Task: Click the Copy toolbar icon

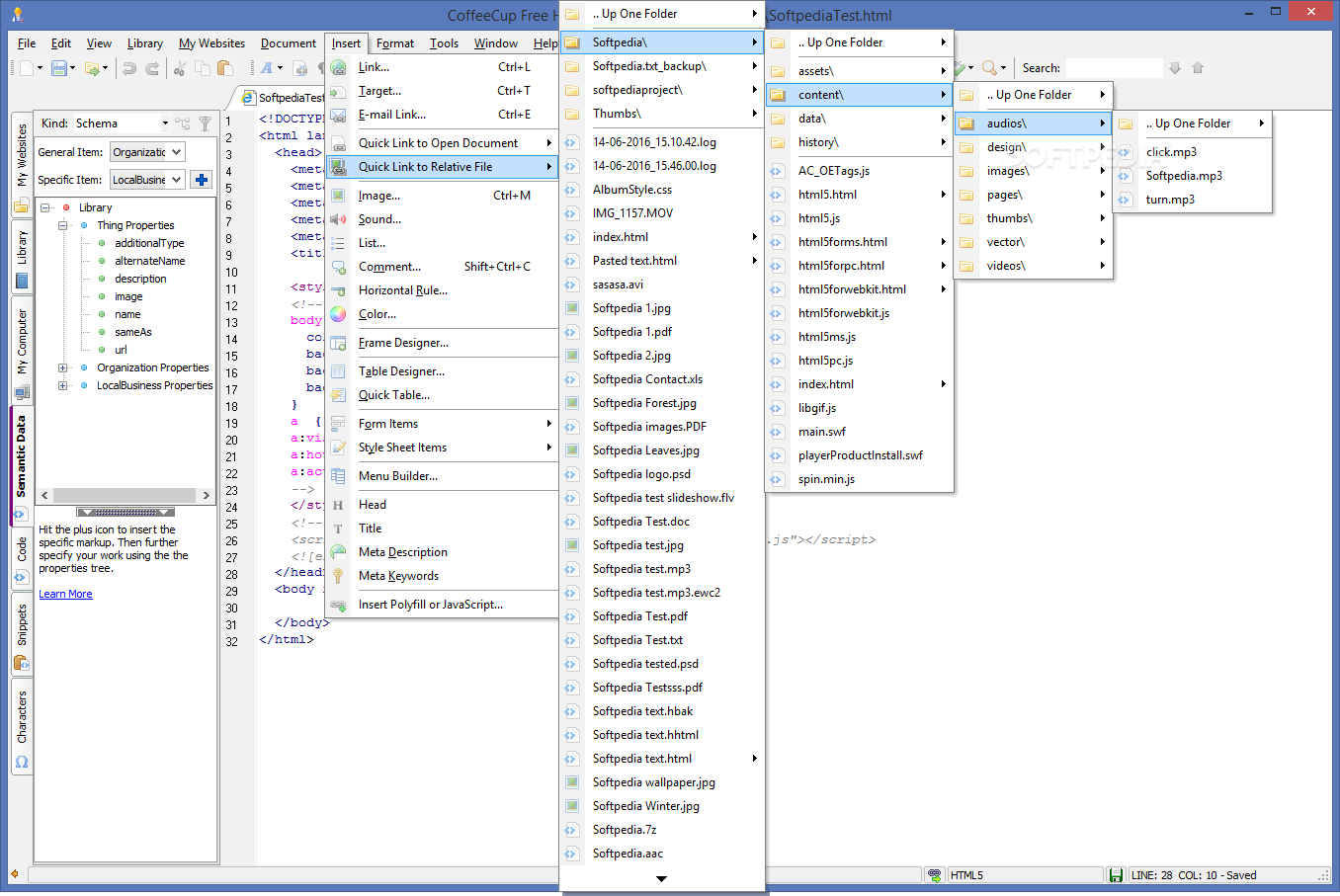Action: (x=203, y=68)
